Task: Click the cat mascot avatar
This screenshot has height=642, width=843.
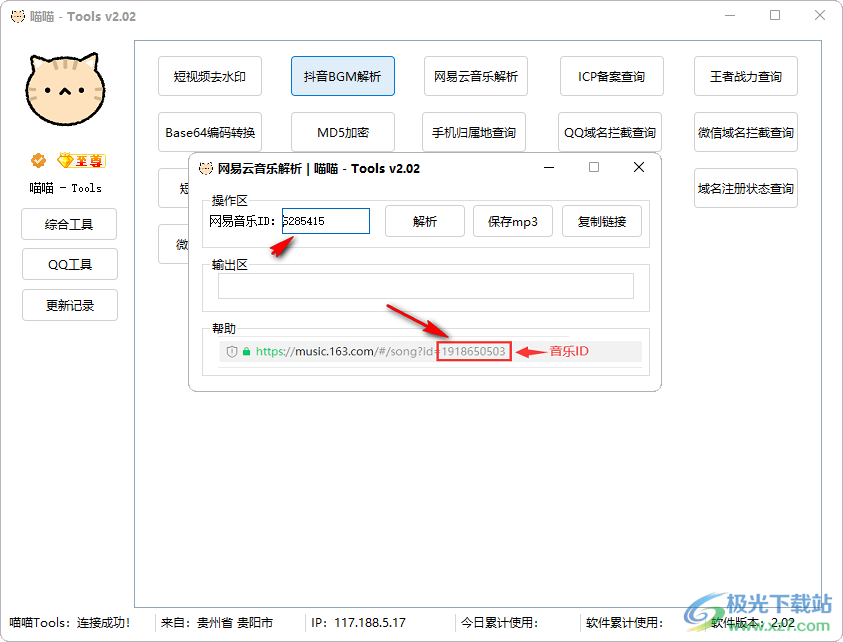Action: pyautogui.click(x=65, y=89)
